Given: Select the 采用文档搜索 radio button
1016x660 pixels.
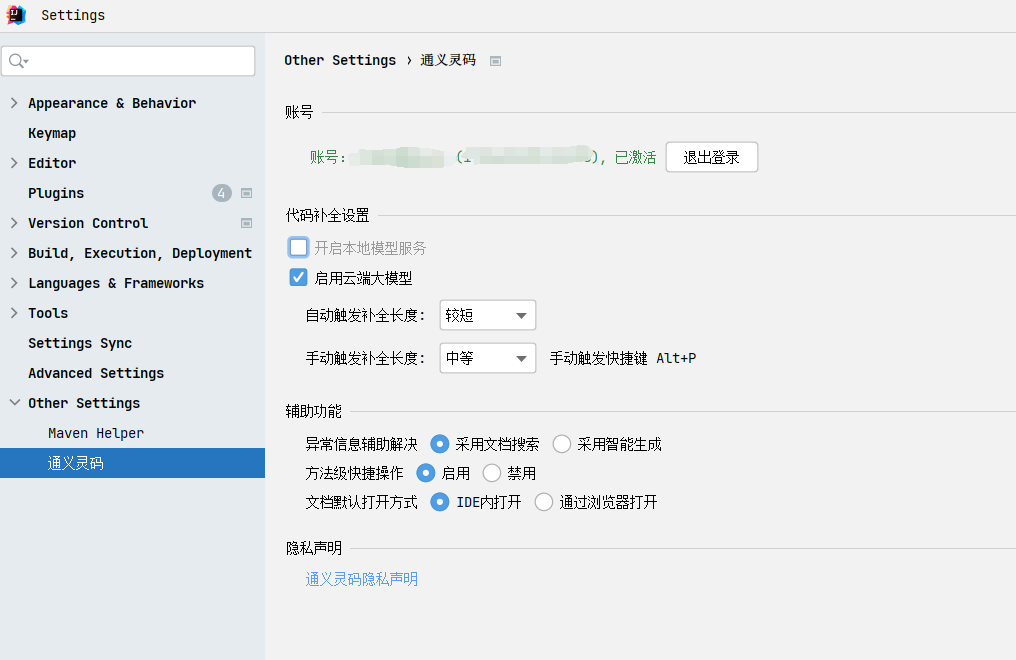Looking at the screenshot, I should click(440, 444).
